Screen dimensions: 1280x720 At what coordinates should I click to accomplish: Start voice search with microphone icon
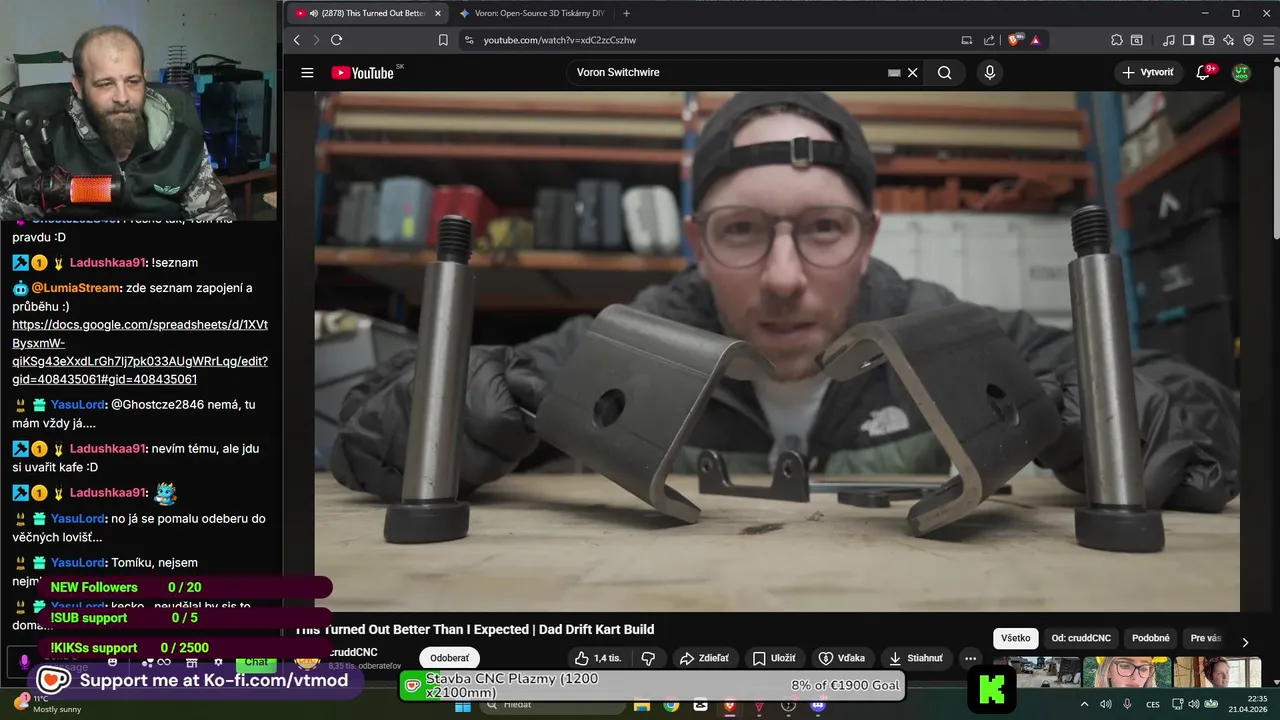(989, 72)
